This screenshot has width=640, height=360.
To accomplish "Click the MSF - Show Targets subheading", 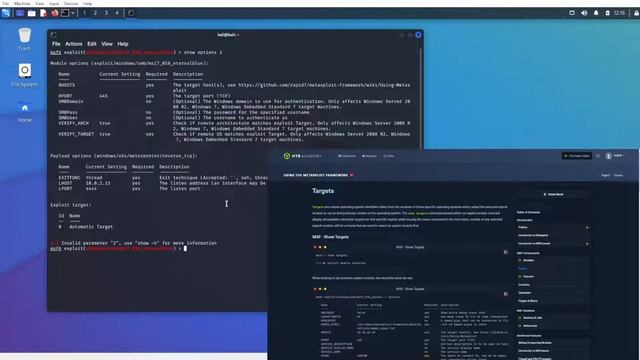I will [x=330, y=237].
